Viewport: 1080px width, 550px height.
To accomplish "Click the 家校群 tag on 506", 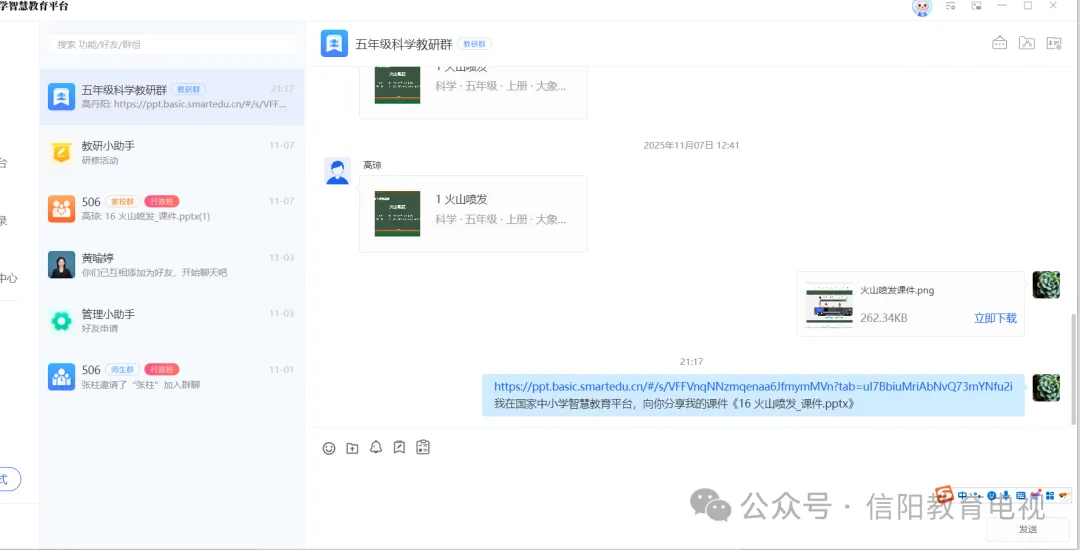I will tap(123, 202).
